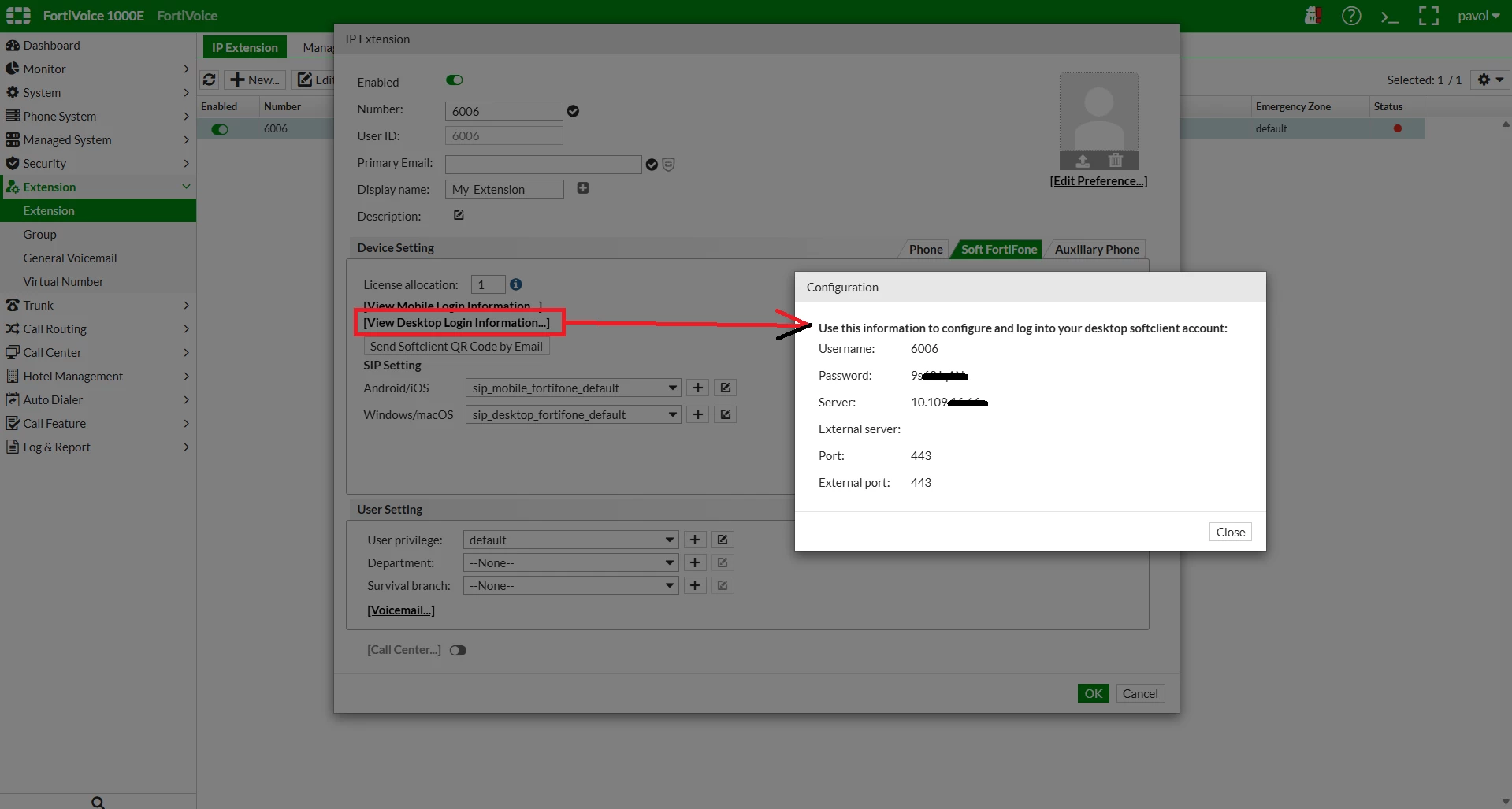
Task: Open the Voicemail settings link
Action: click(x=401, y=610)
